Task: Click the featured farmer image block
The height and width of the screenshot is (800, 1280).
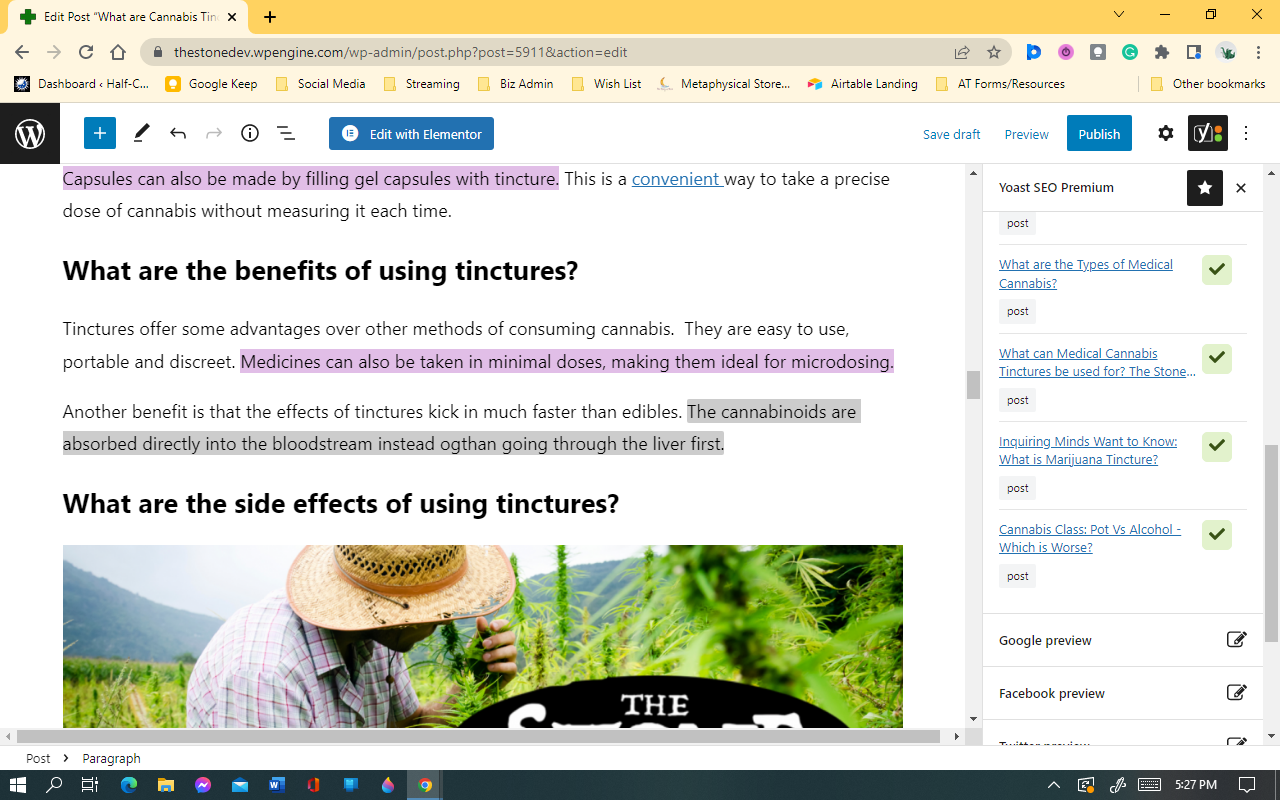Action: [483, 636]
